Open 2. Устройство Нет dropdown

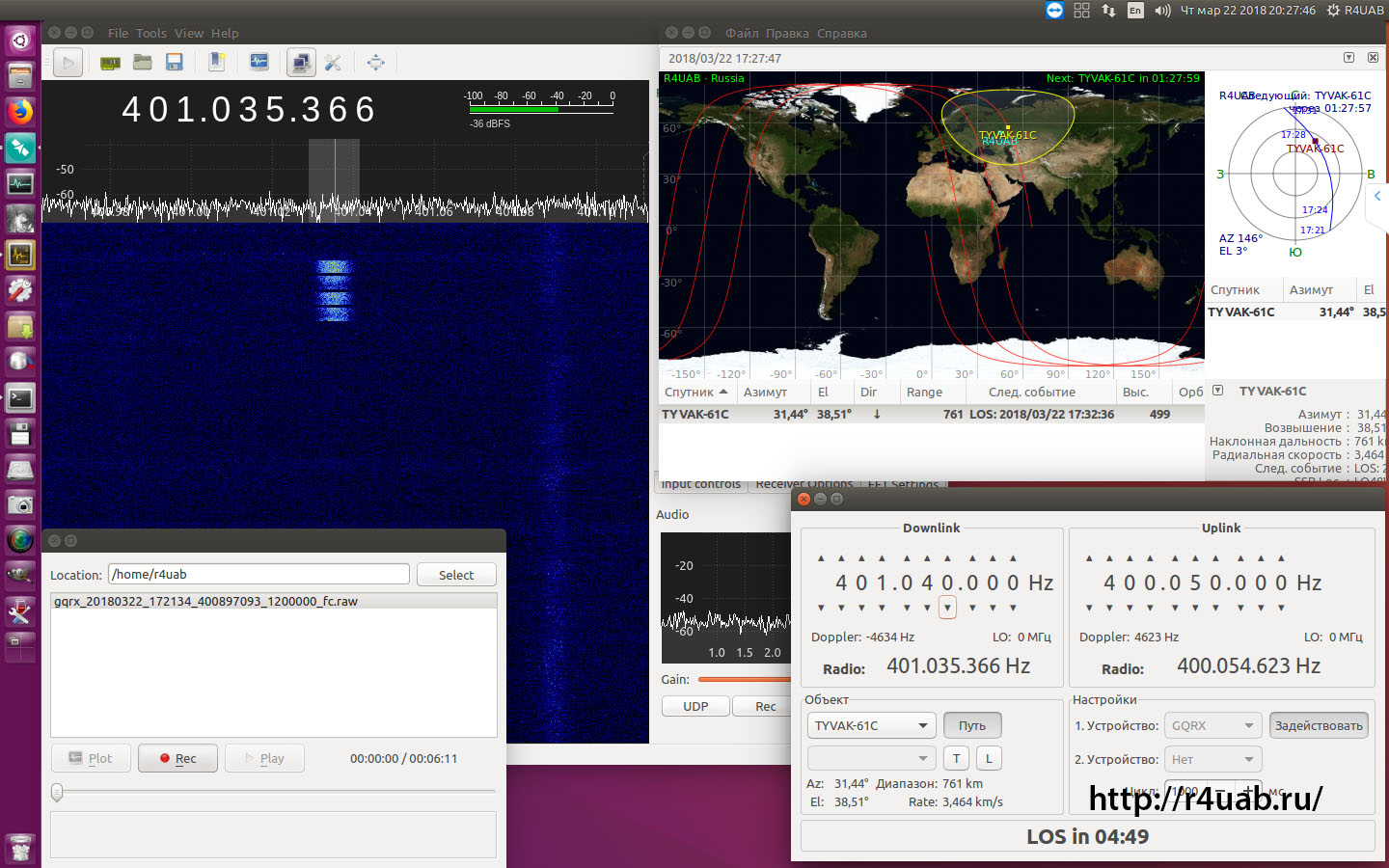1212,759
